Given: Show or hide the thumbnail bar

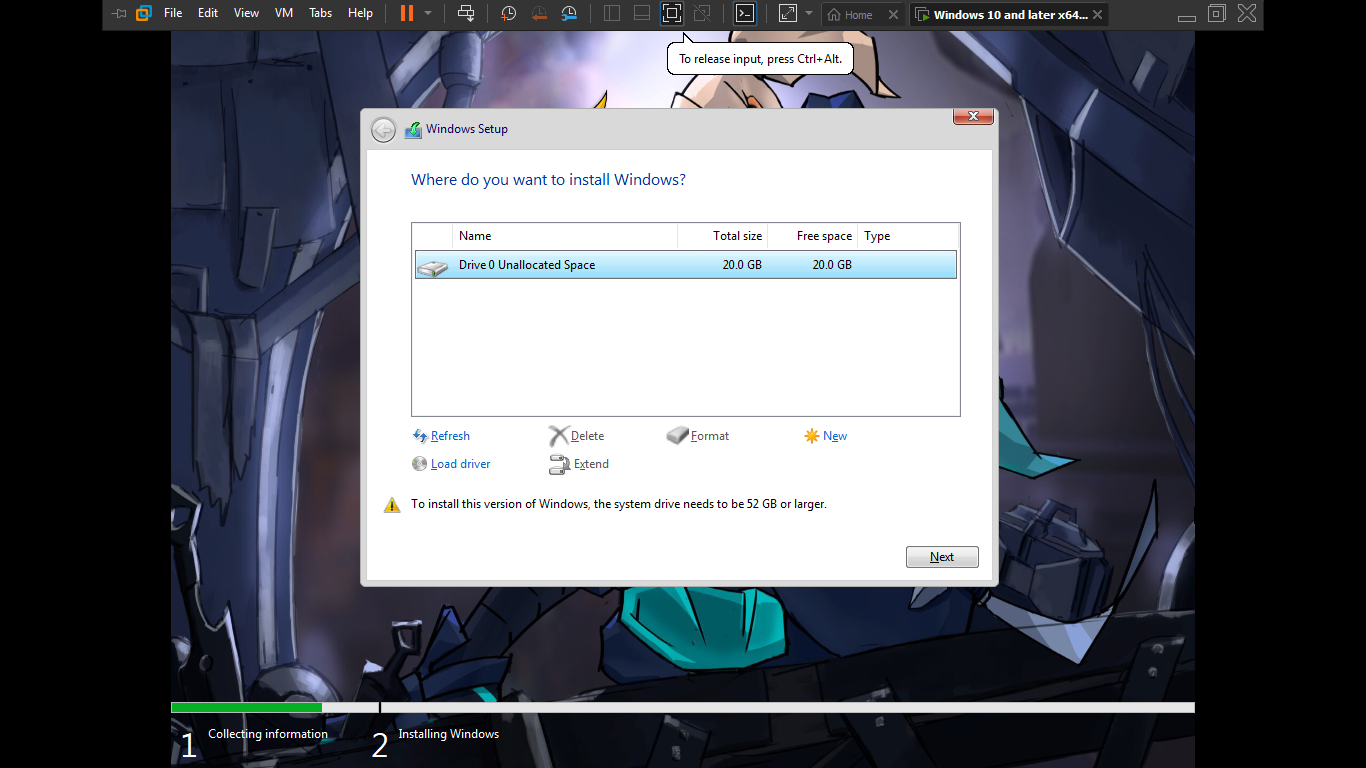Looking at the screenshot, I should (642, 14).
